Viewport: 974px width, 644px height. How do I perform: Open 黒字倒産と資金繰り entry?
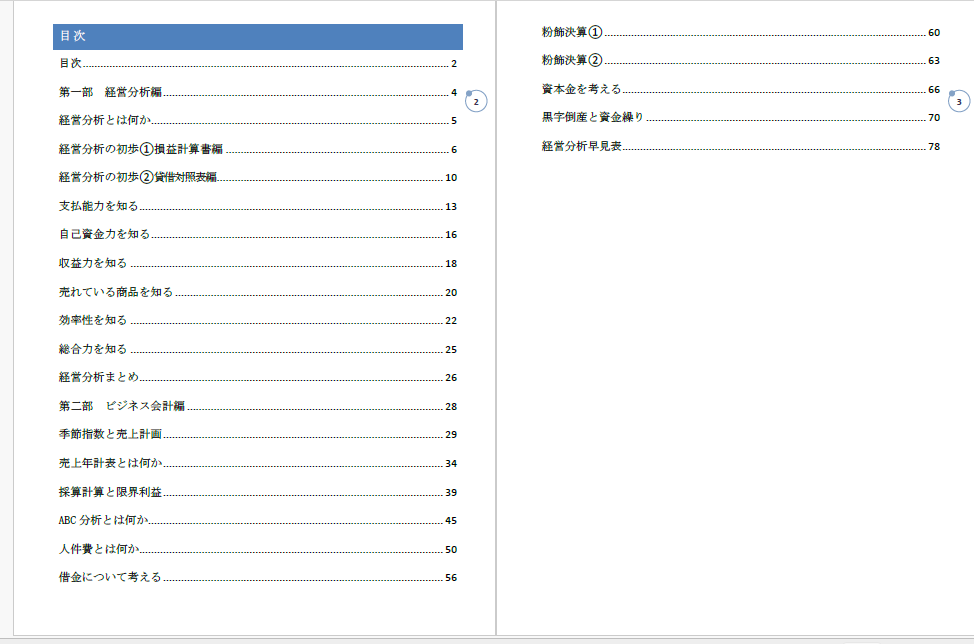pos(593,118)
